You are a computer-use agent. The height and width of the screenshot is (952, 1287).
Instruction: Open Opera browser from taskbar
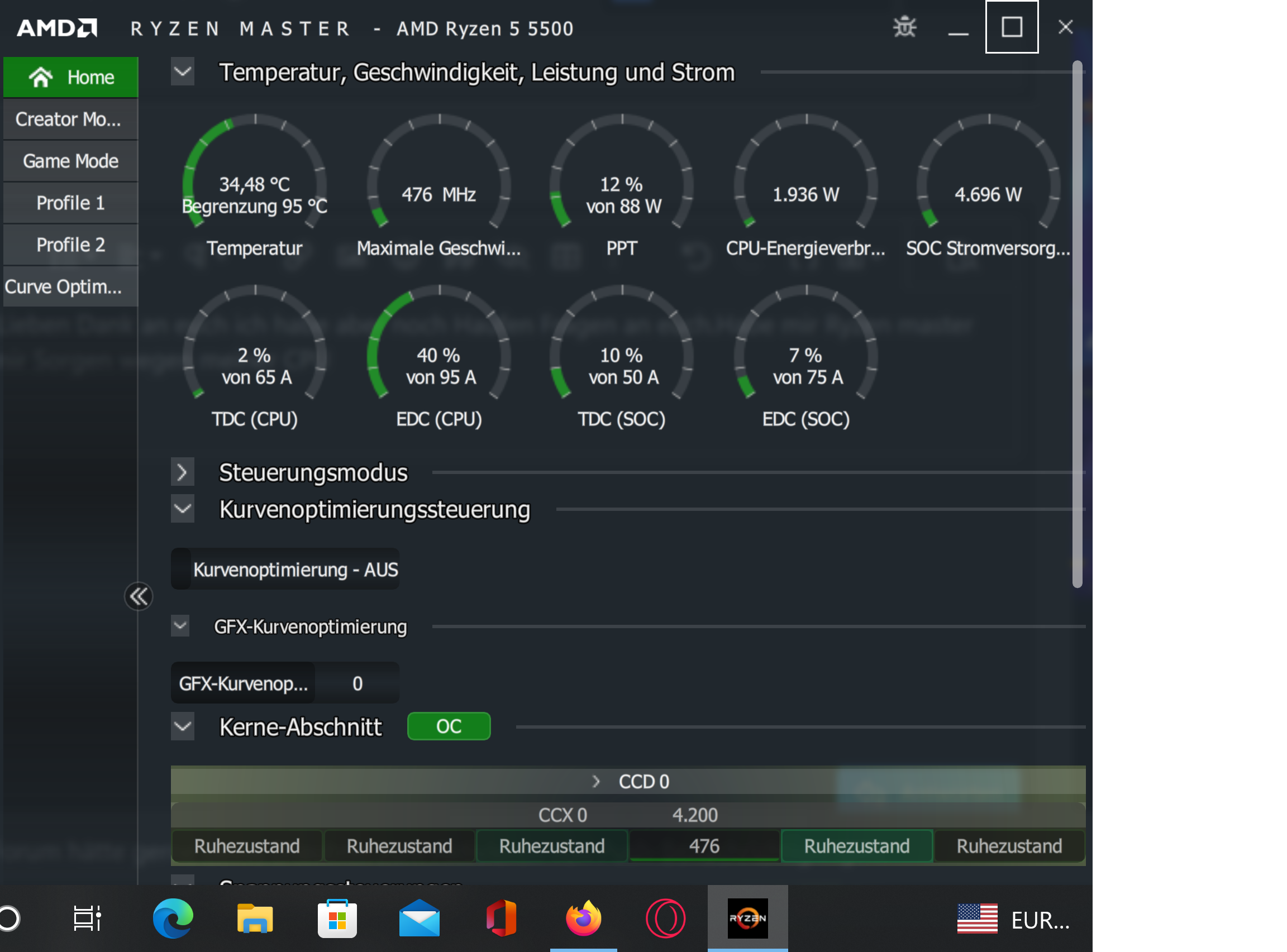click(665, 918)
